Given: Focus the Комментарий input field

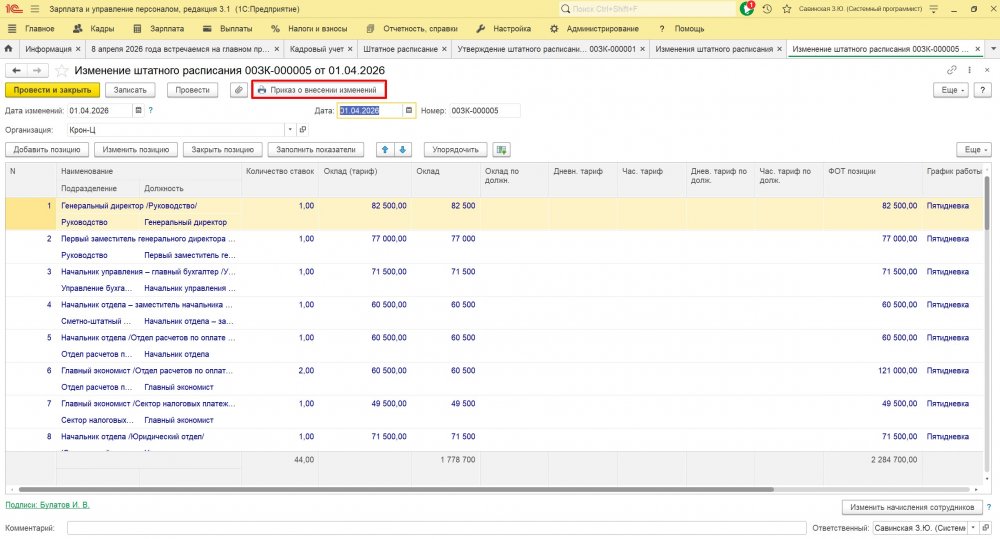Looking at the screenshot, I should coord(437,528).
